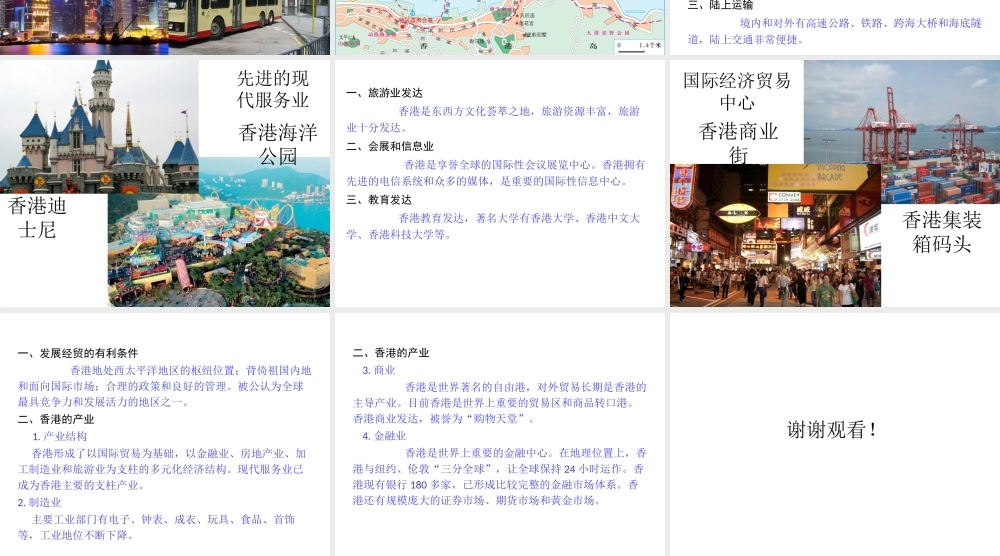
Task: Click paragraph mentioning 银行 180 多家
Action: [x=499, y=477]
